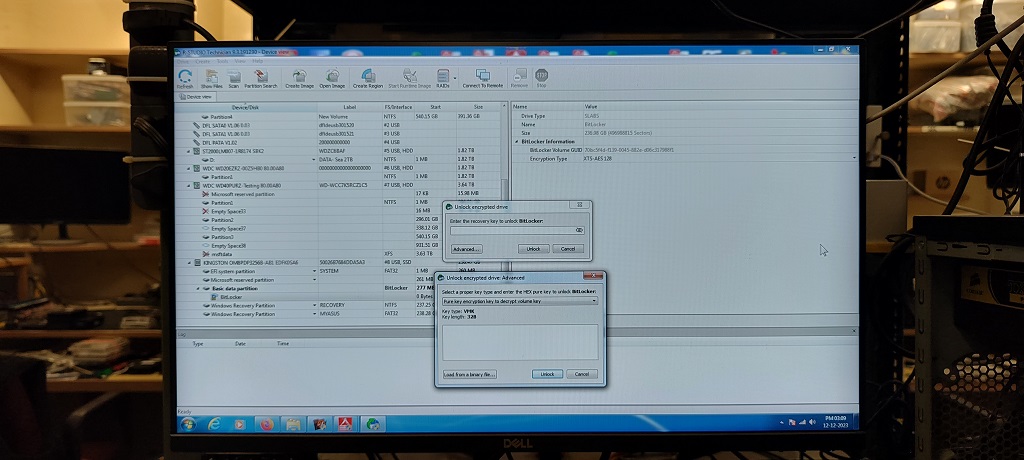Viewport: 1024px width, 460px height.
Task: Click Cancel in the Advanced dialog
Action: click(x=581, y=374)
